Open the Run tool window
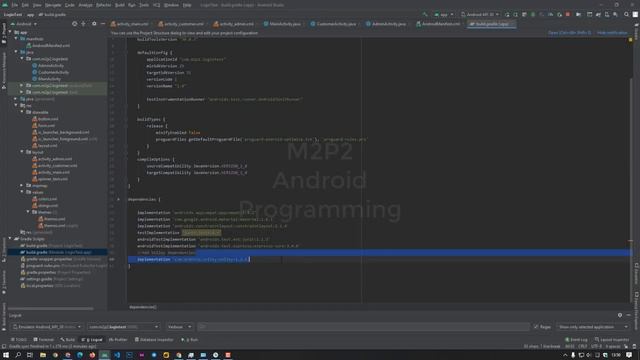 click(190, 340)
